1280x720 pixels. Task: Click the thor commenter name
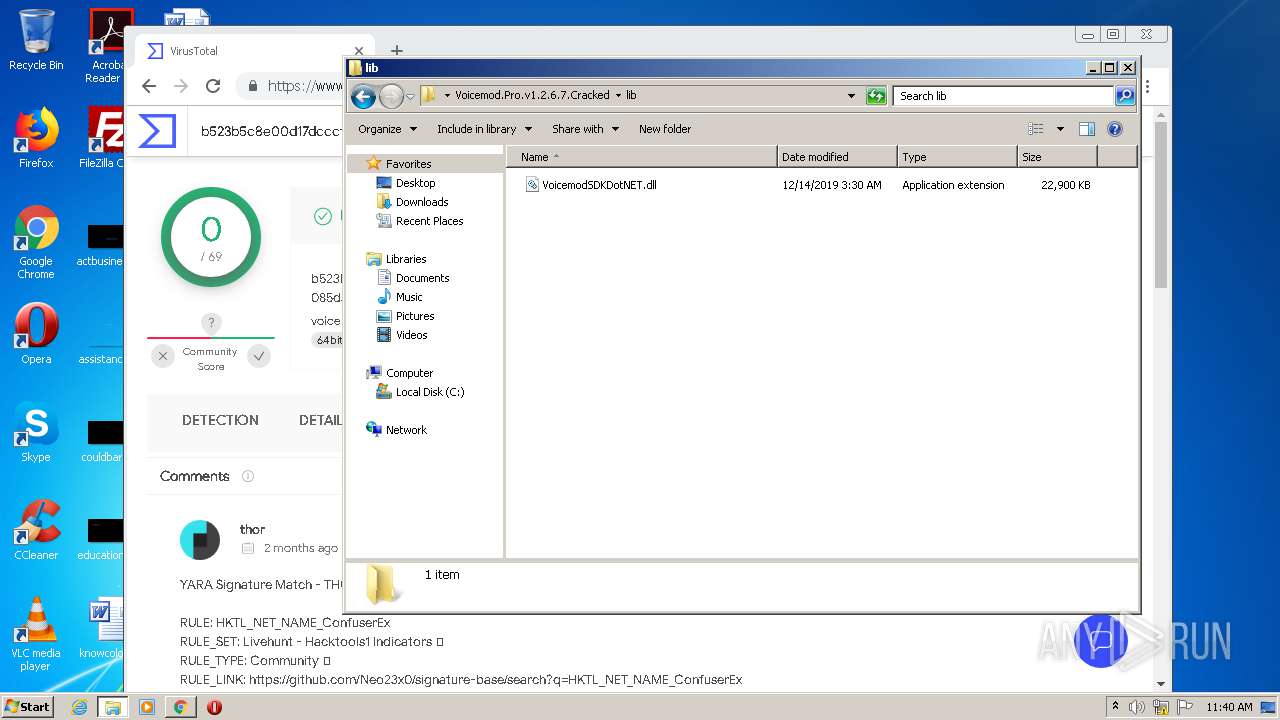click(253, 529)
